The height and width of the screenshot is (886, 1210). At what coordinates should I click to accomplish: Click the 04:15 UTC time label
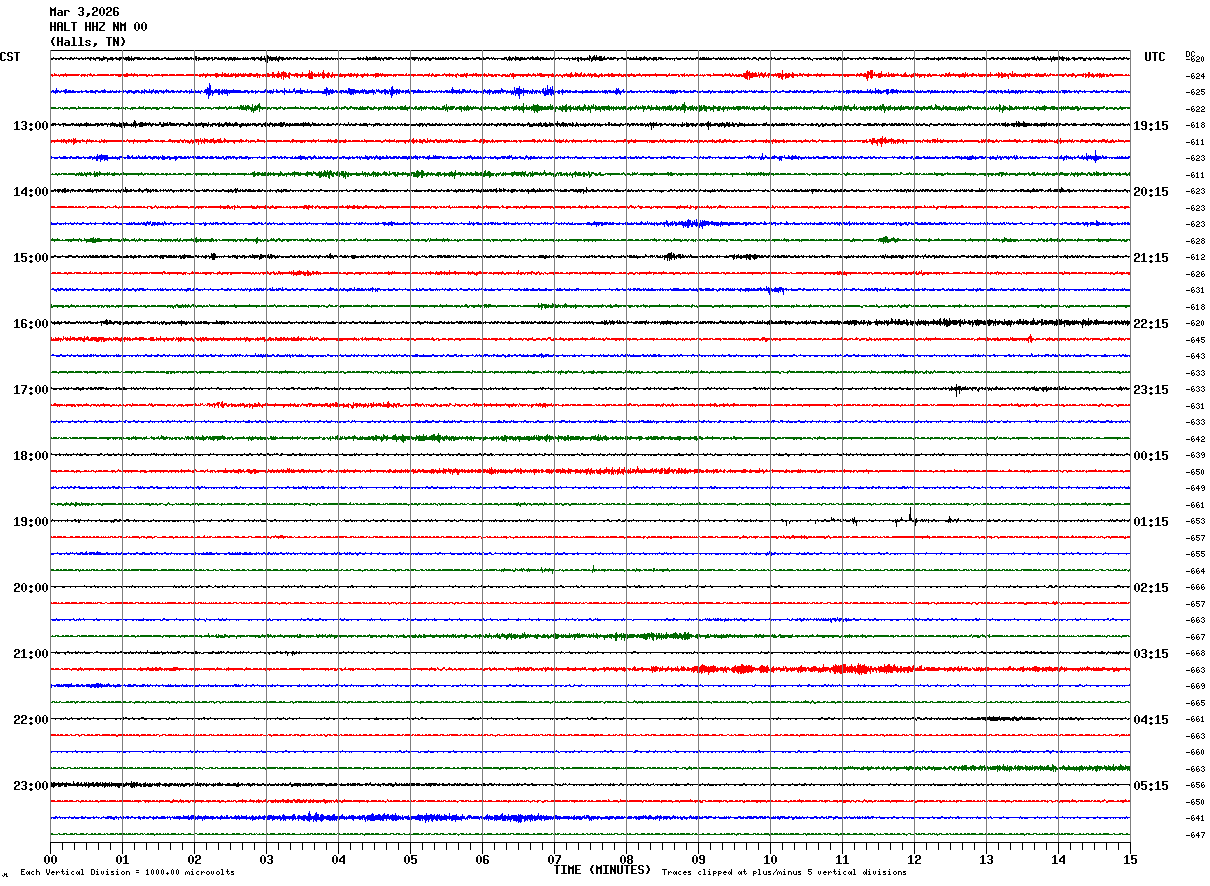pos(1151,720)
